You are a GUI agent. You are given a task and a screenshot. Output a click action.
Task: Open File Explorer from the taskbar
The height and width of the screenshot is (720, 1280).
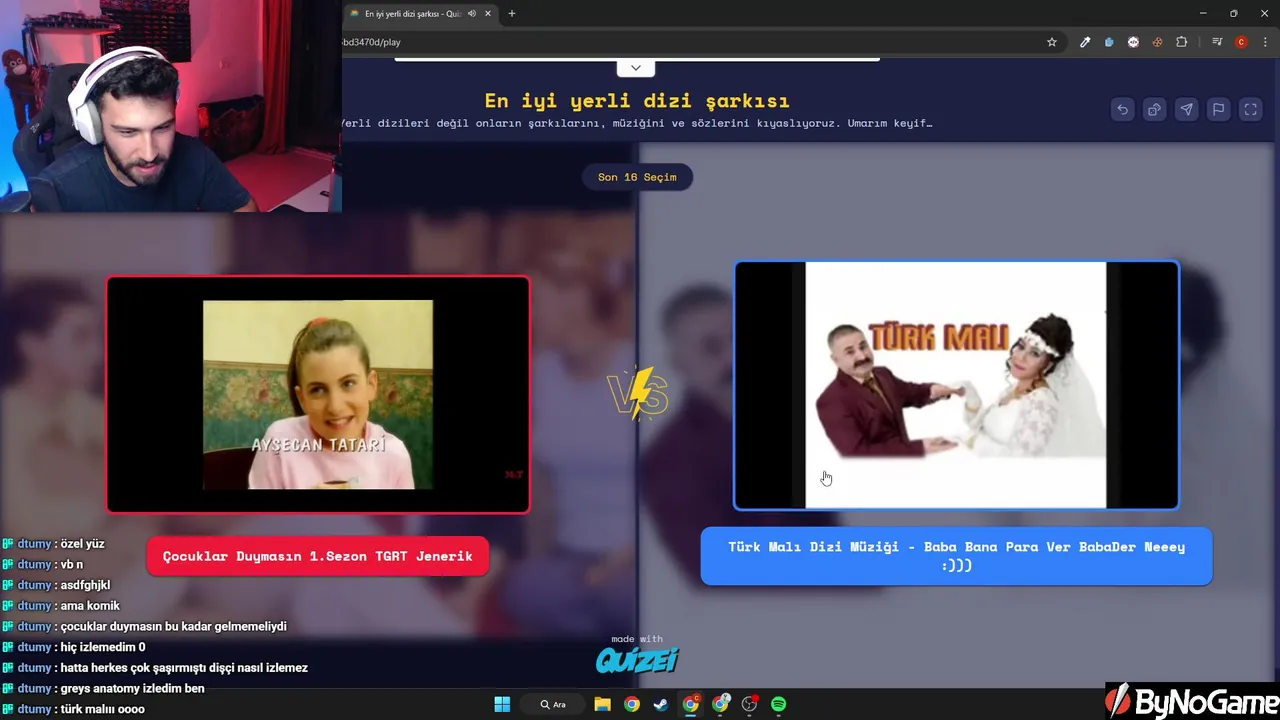(x=602, y=704)
